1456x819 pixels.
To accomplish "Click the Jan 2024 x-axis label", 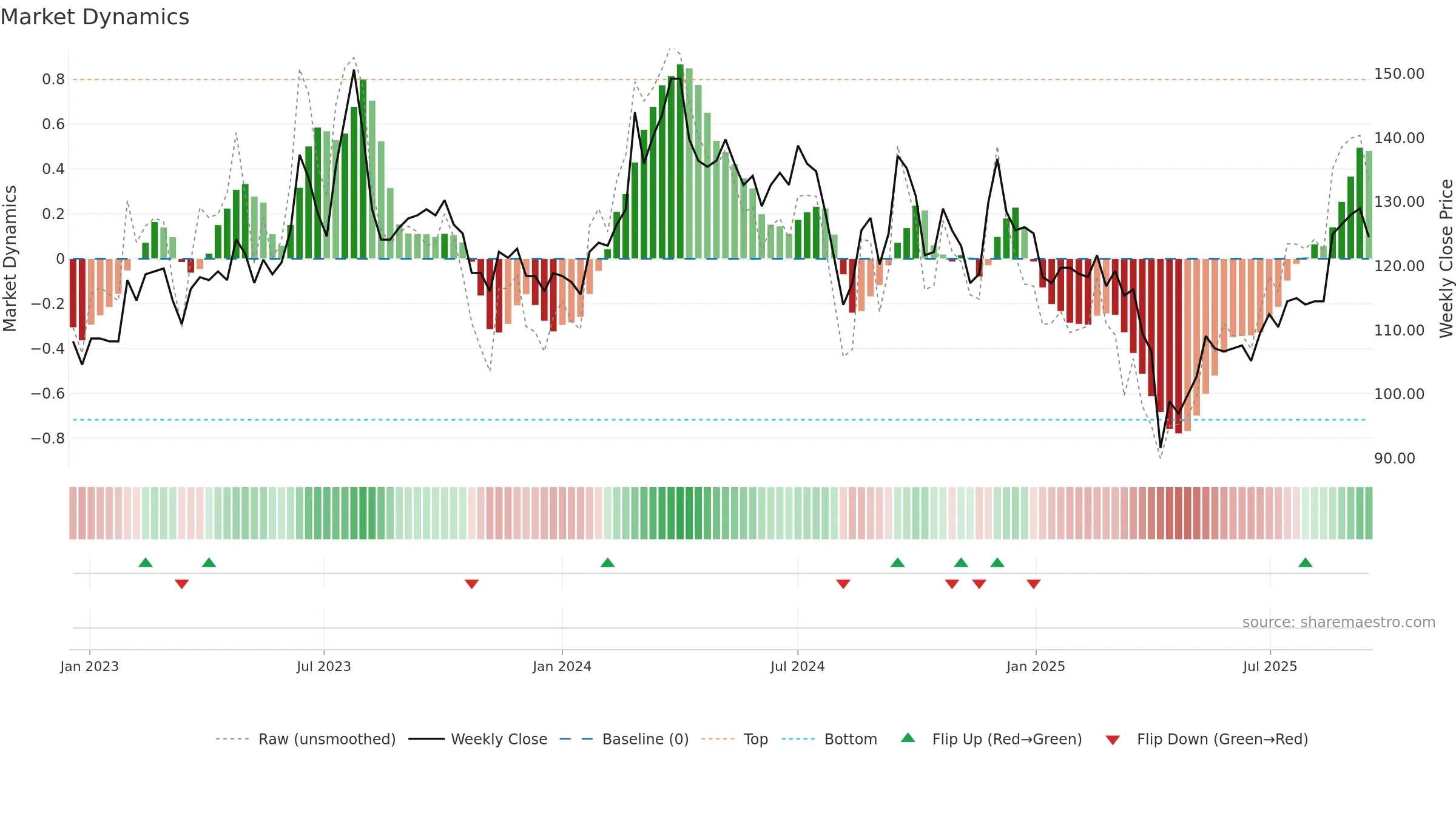I will [x=562, y=666].
